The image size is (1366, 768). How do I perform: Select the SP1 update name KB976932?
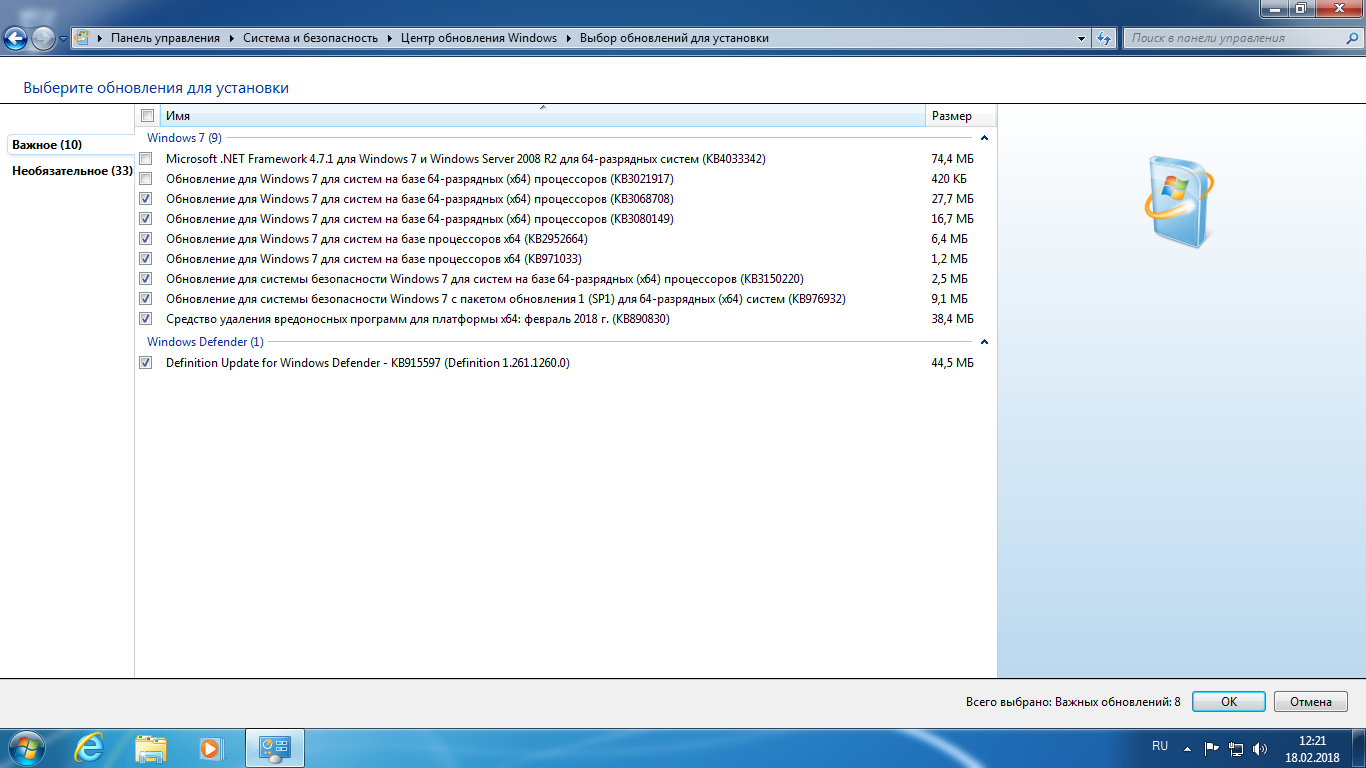(x=506, y=299)
